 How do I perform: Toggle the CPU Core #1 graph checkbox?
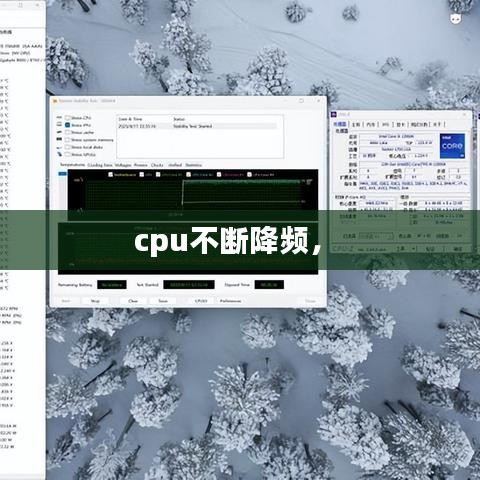pyautogui.click(x=158, y=174)
